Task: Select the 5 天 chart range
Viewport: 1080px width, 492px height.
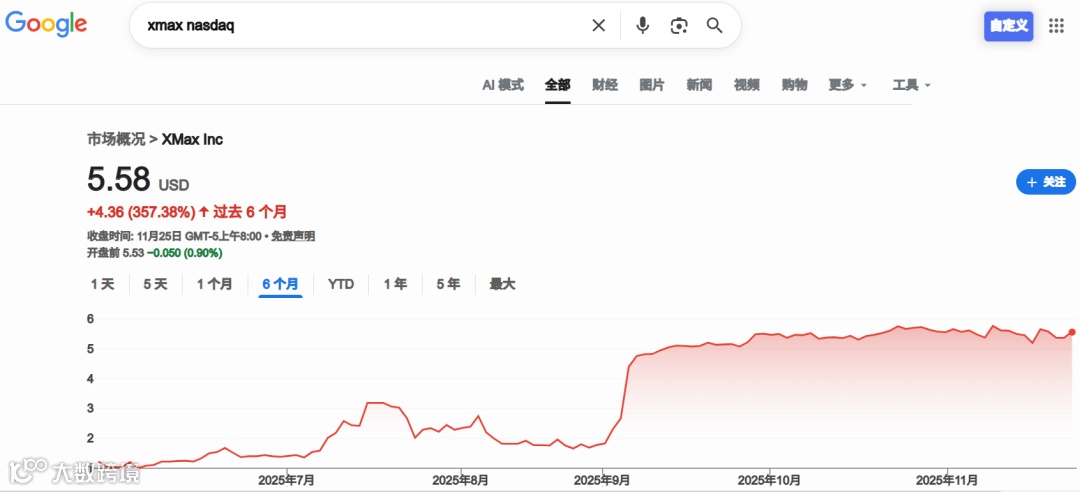Action: [x=155, y=284]
